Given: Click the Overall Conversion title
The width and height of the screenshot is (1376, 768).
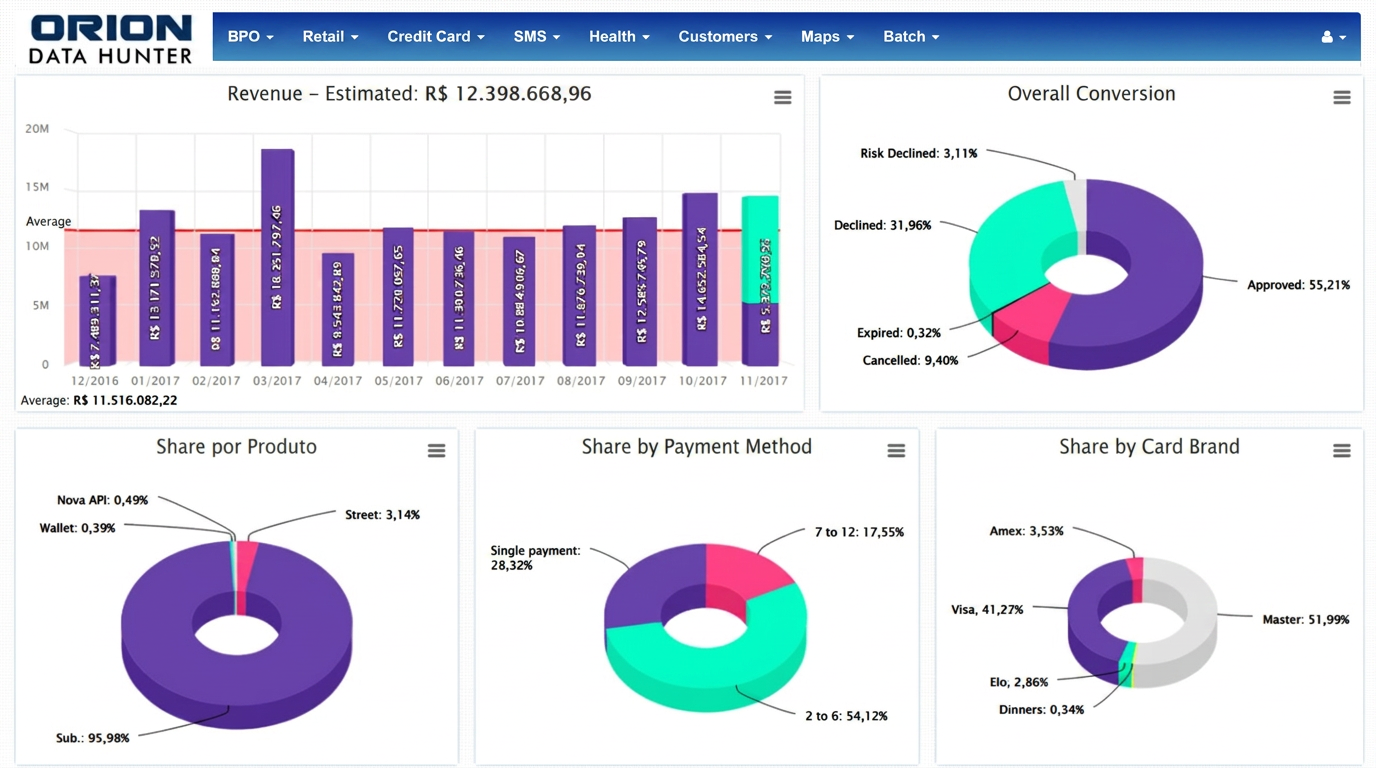Looking at the screenshot, I should tap(1091, 94).
